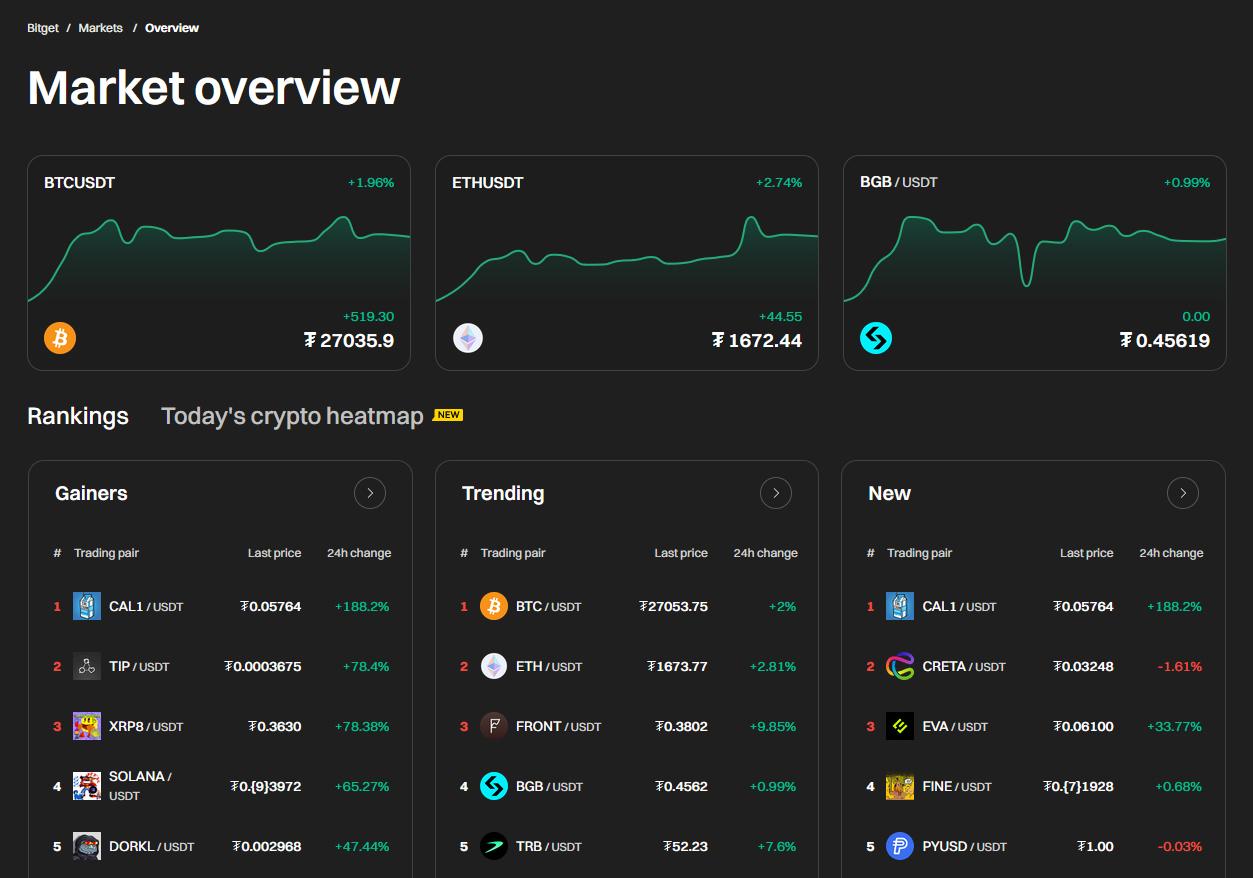Switch to the Rankings tab
The width and height of the screenshot is (1253, 878).
pyautogui.click(x=78, y=416)
